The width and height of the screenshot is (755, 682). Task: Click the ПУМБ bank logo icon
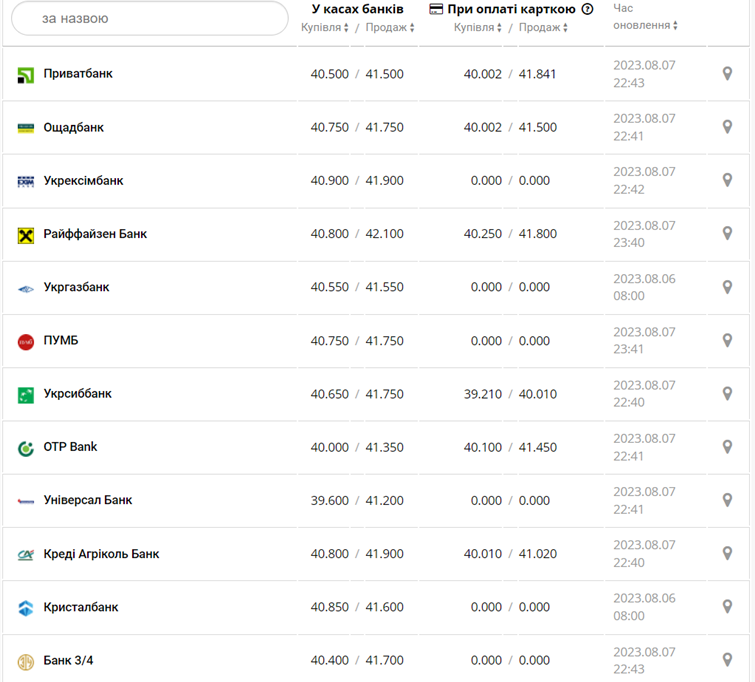[x=26, y=341]
